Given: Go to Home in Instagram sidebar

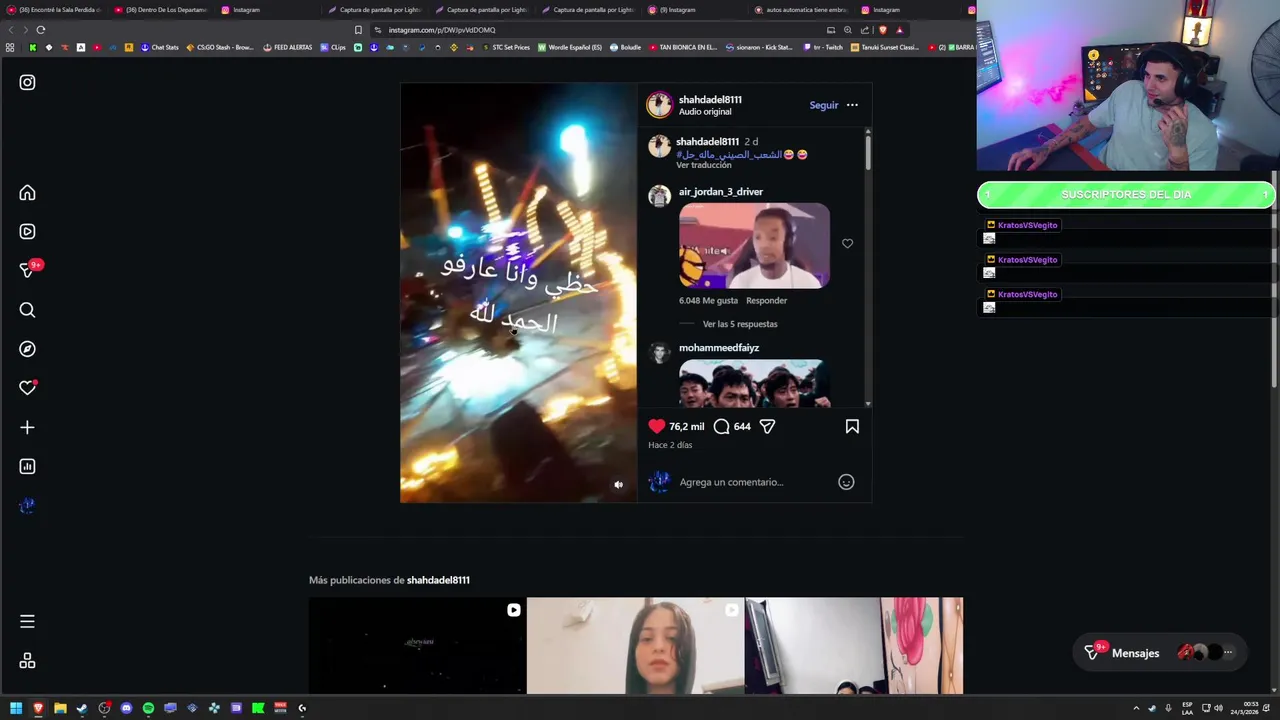Looking at the screenshot, I should click(x=27, y=193).
